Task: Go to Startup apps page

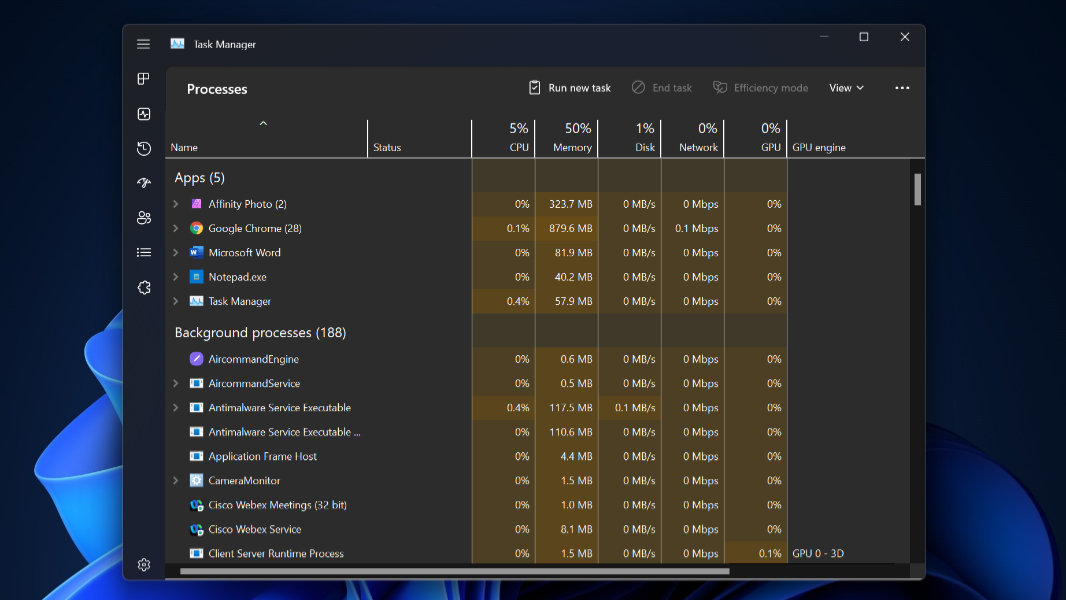Action: 143,183
